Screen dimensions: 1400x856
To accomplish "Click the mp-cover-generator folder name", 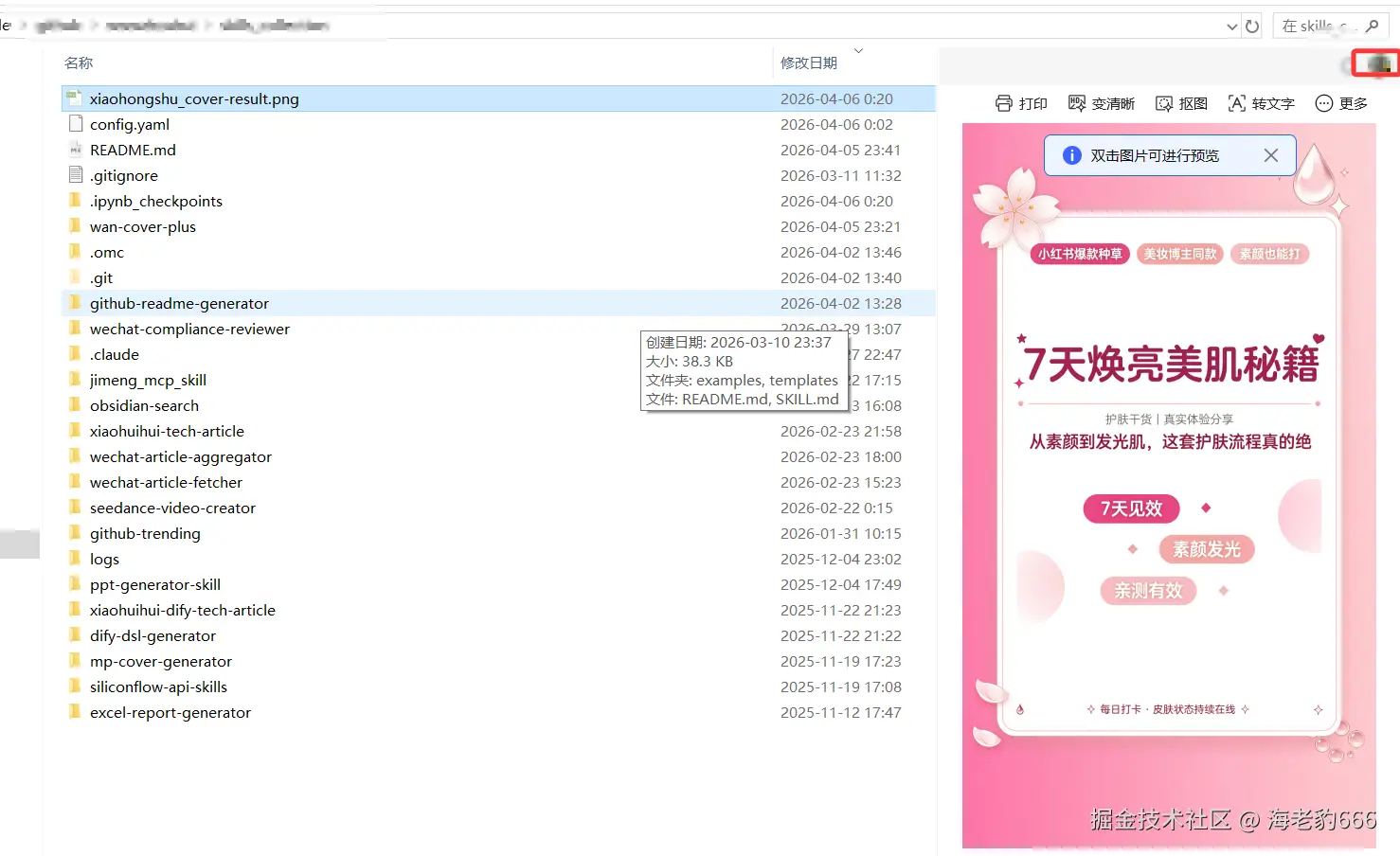I will (161, 661).
